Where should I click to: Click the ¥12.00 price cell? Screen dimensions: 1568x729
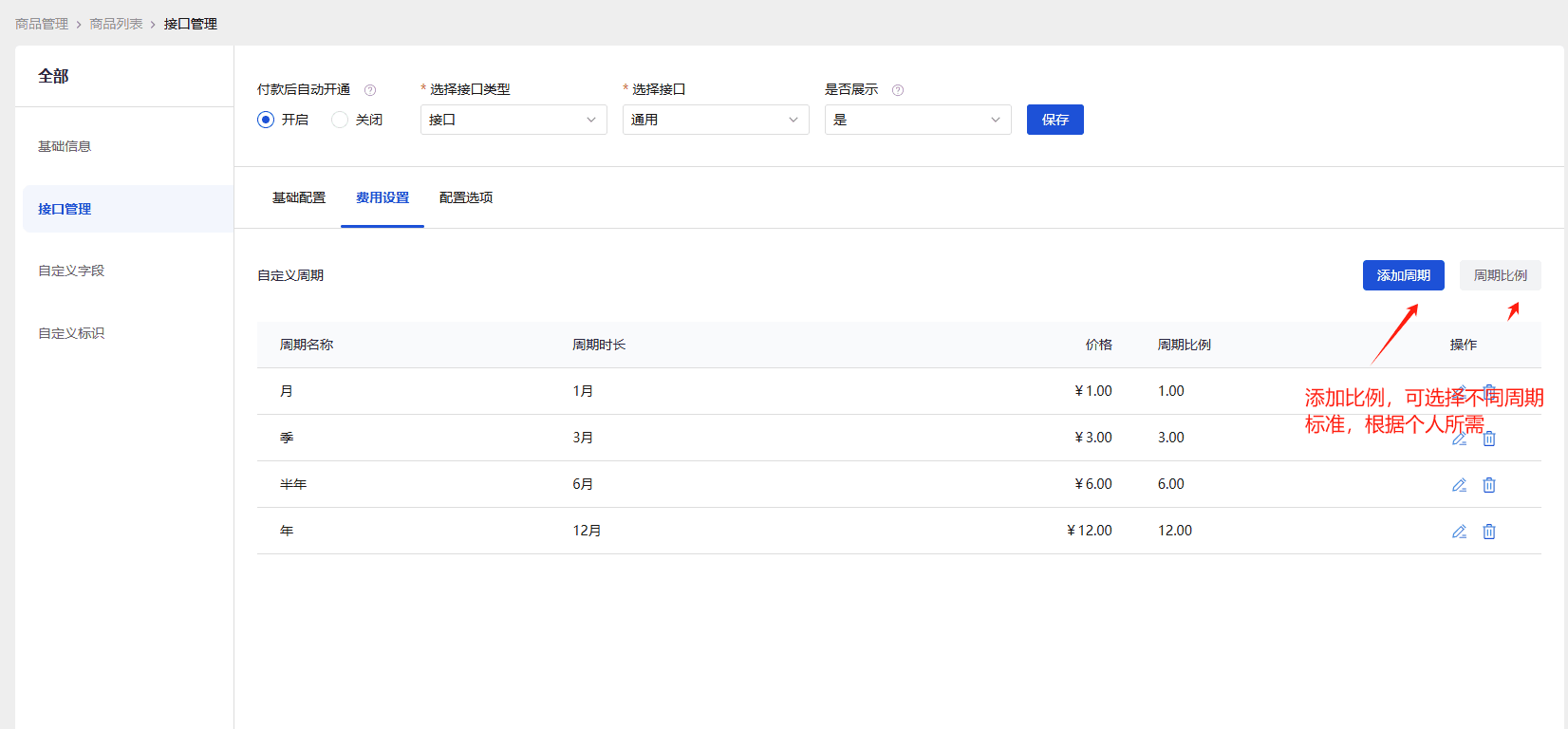[x=1090, y=531]
